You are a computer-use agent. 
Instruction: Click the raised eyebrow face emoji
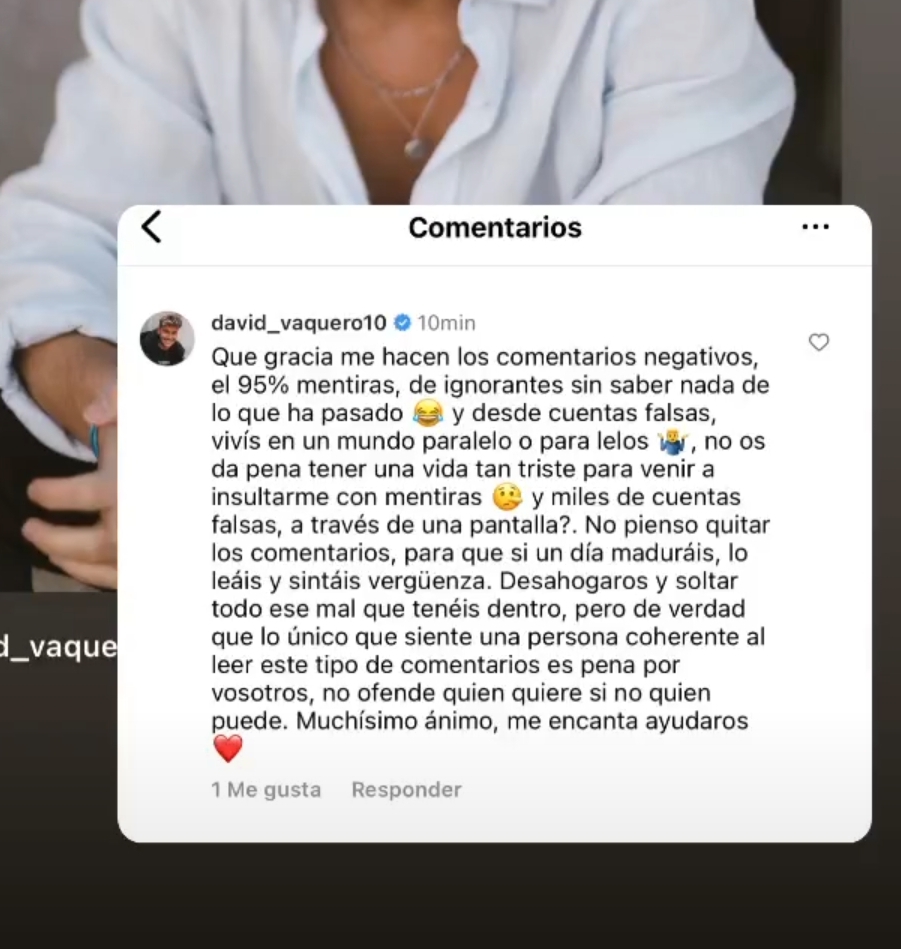coord(507,497)
